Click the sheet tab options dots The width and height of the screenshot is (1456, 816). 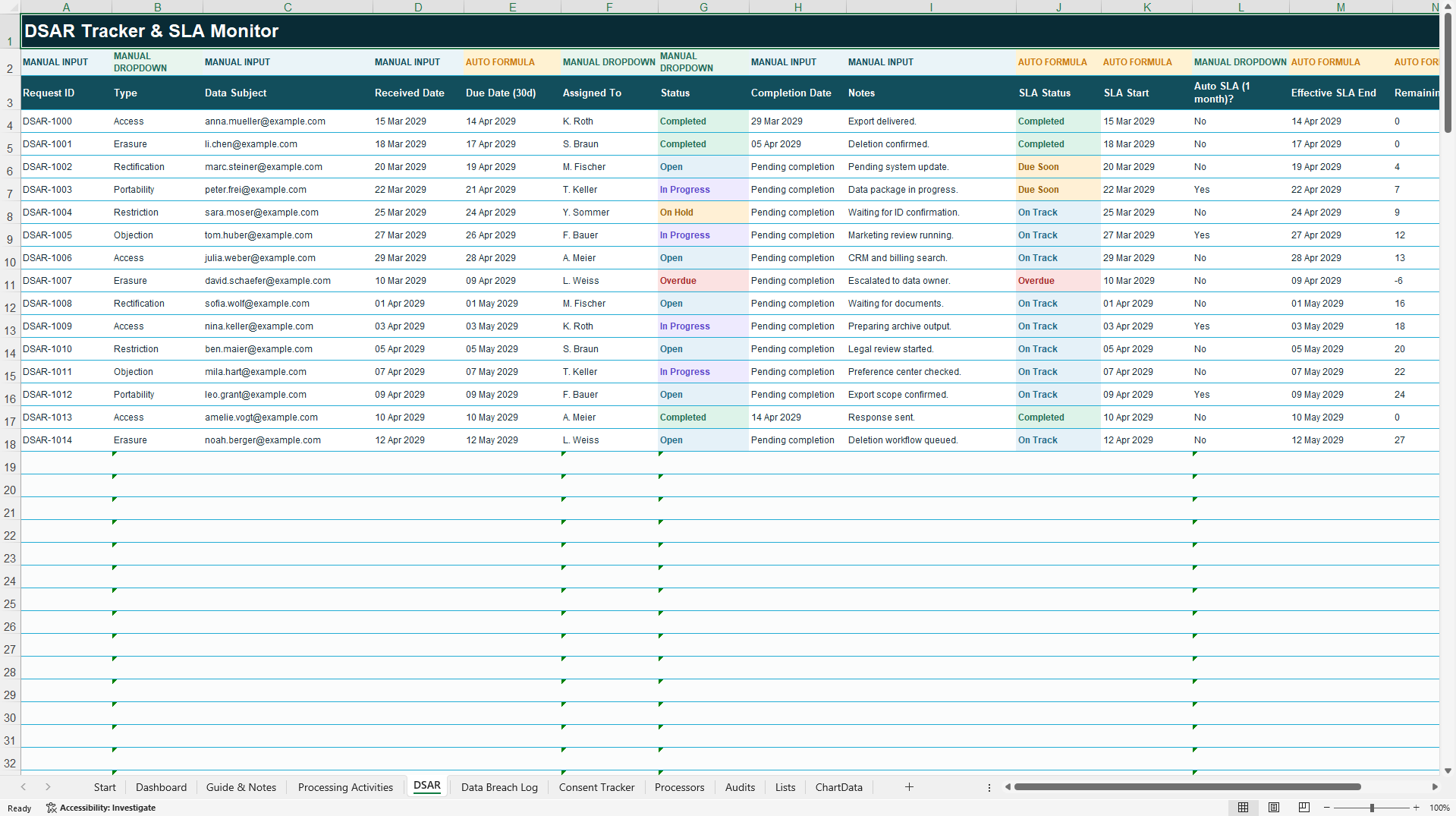click(989, 787)
